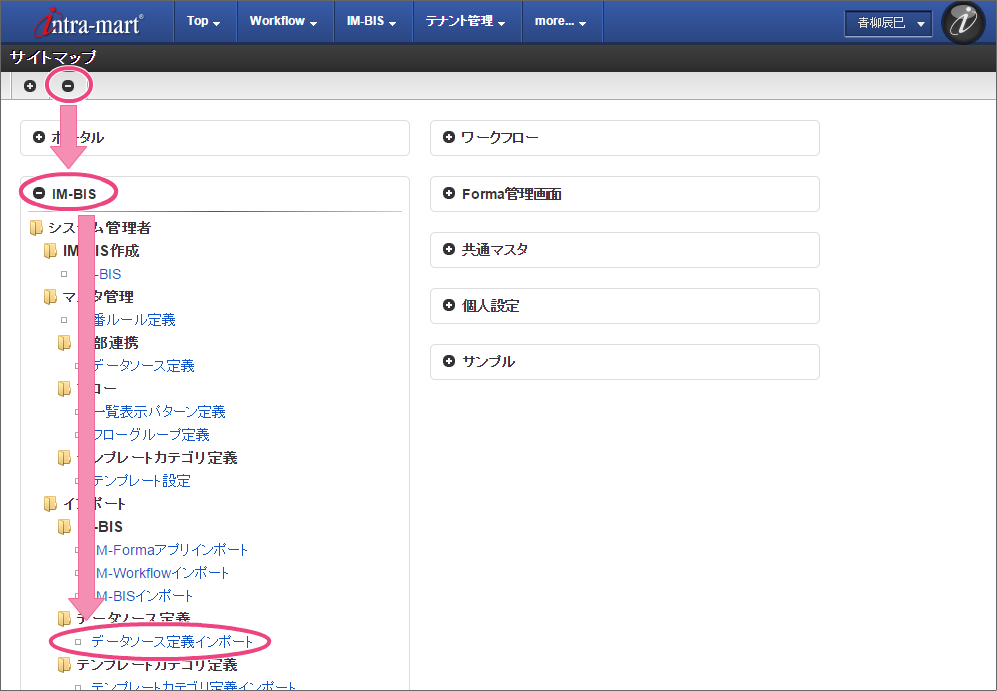Screen dimensions: 997x691
Task: Click the システム管理者 folder icon
Action: [x=37, y=228]
